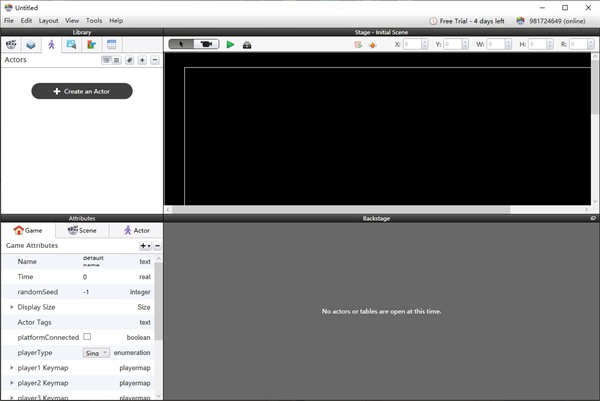
Task: Remove actor with the Library minus button
Action: [x=155, y=60]
